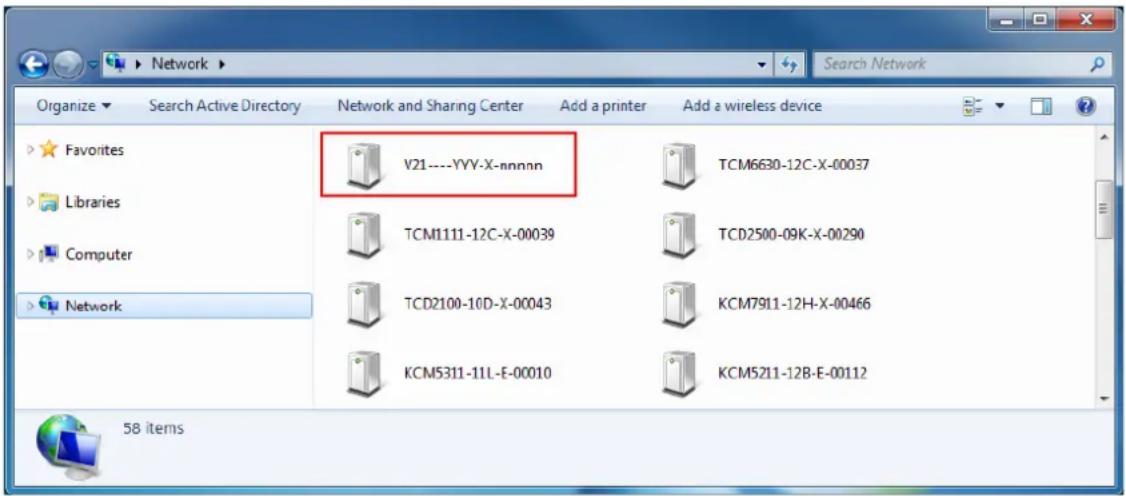1126x496 pixels.
Task: Click the Network icon in address bar
Action: click(115, 63)
